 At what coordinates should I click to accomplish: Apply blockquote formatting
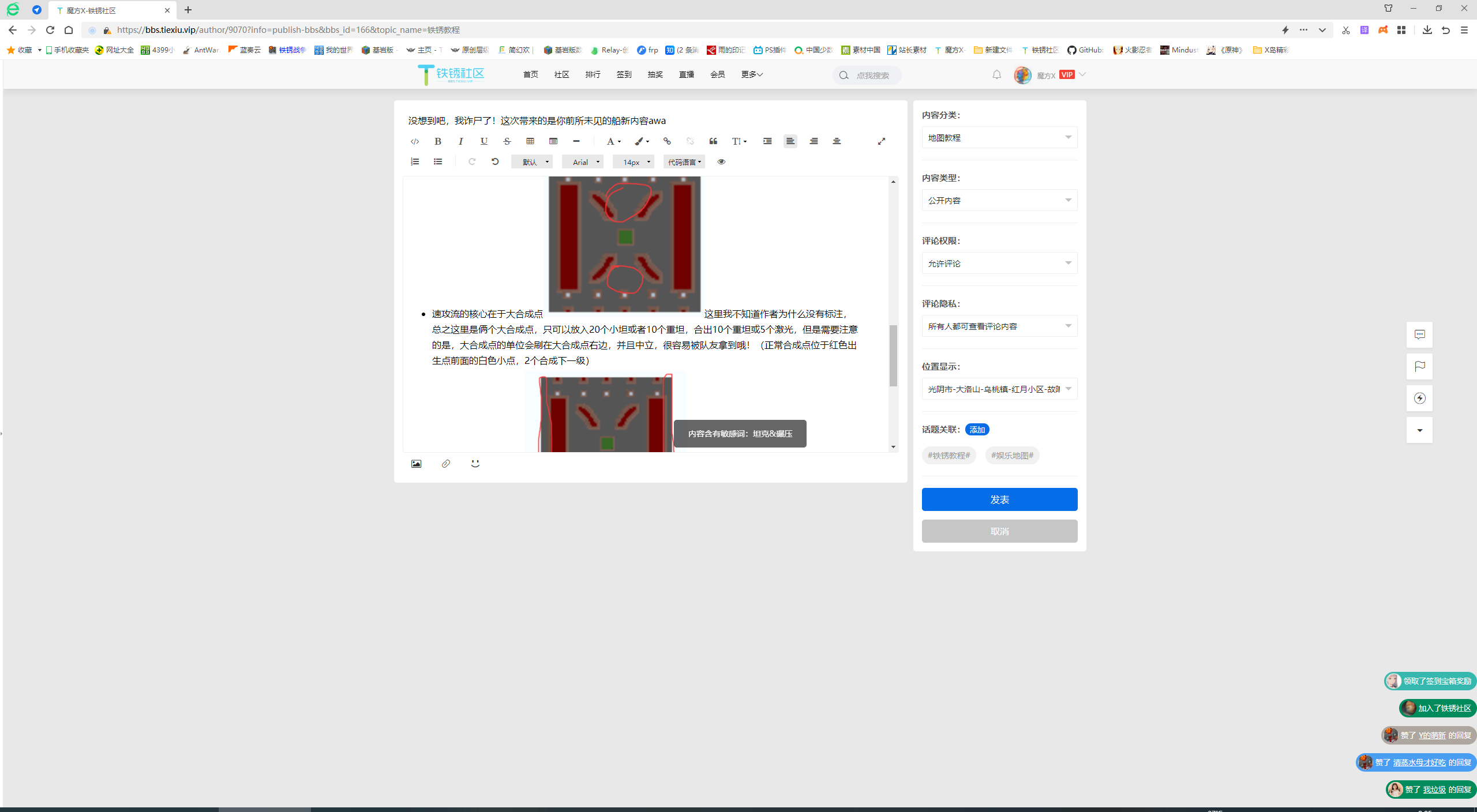[x=713, y=141]
